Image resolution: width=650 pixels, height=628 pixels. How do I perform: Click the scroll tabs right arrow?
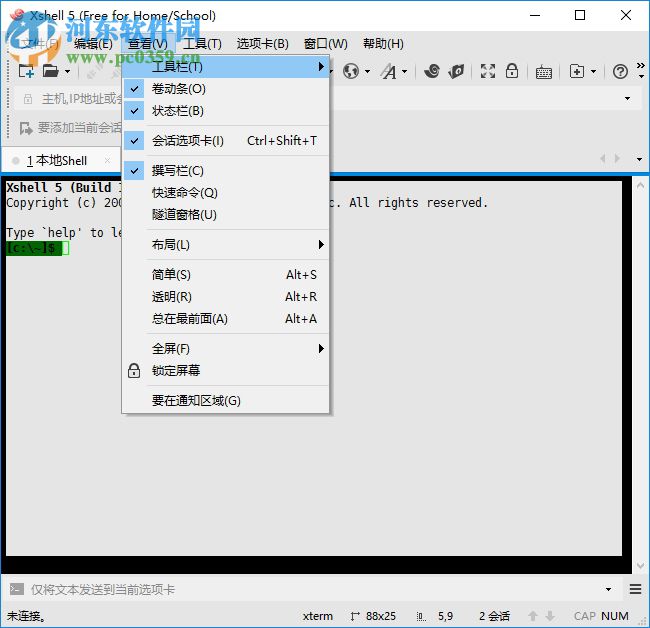(618, 158)
